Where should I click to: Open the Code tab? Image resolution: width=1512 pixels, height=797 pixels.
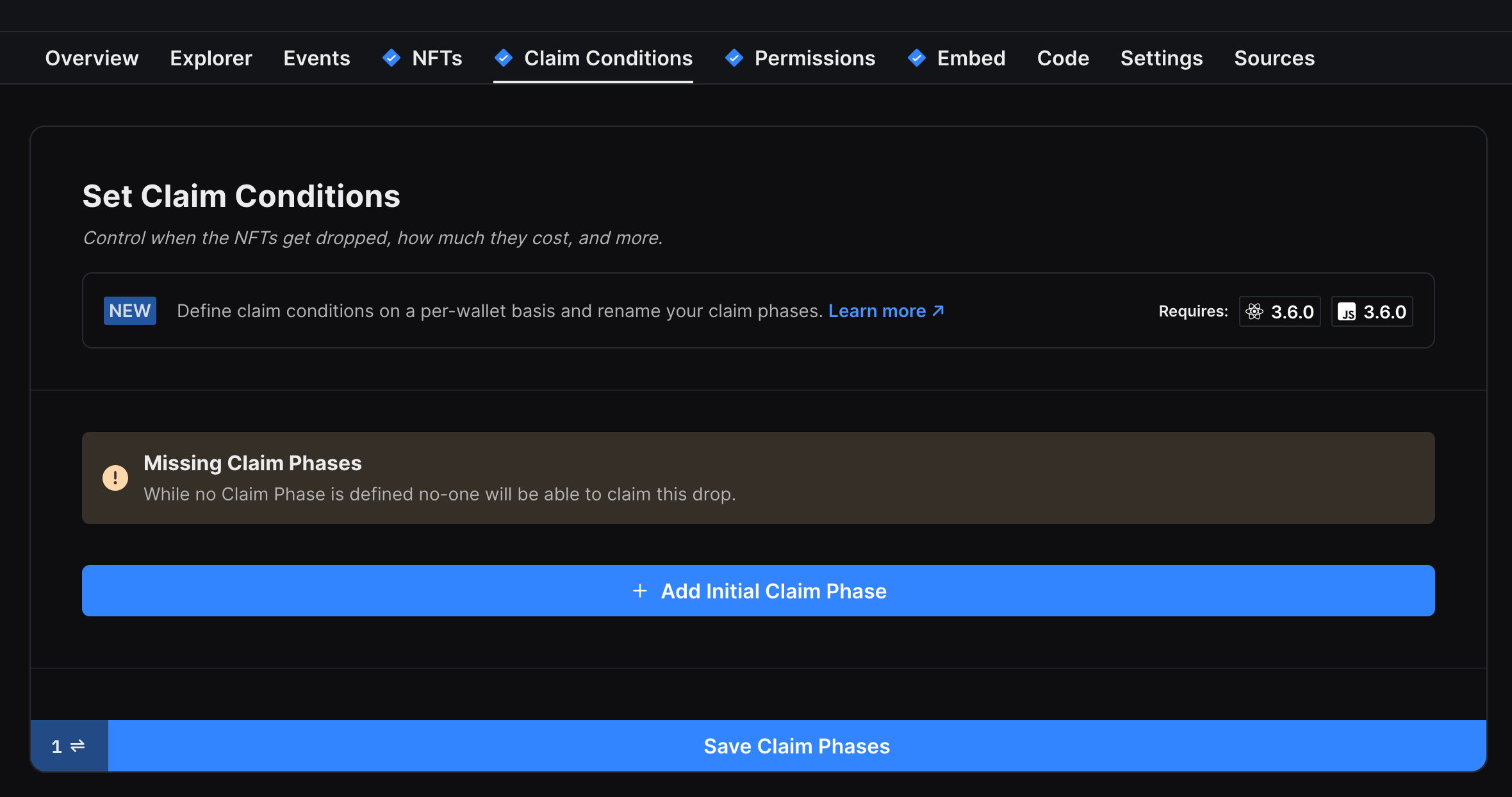pyautogui.click(x=1062, y=58)
